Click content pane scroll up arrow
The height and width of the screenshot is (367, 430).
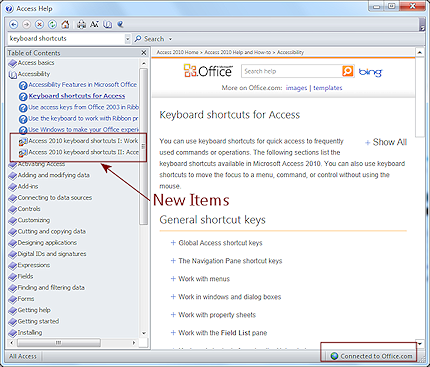pos(420,53)
